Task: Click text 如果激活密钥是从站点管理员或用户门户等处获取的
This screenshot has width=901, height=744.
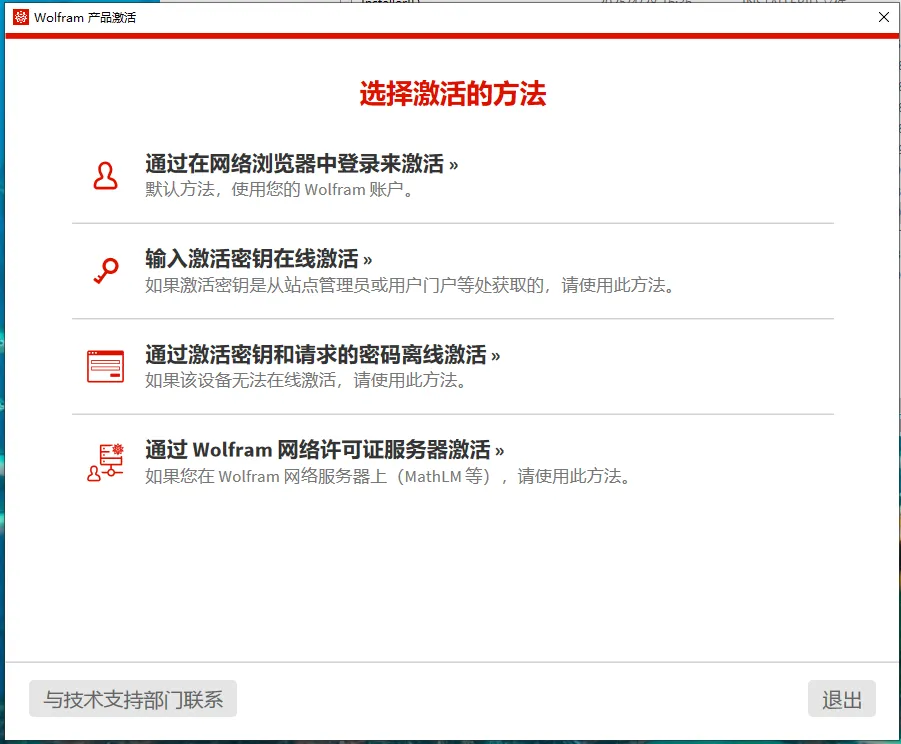Action: pyautogui.click(x=344, y=285)
